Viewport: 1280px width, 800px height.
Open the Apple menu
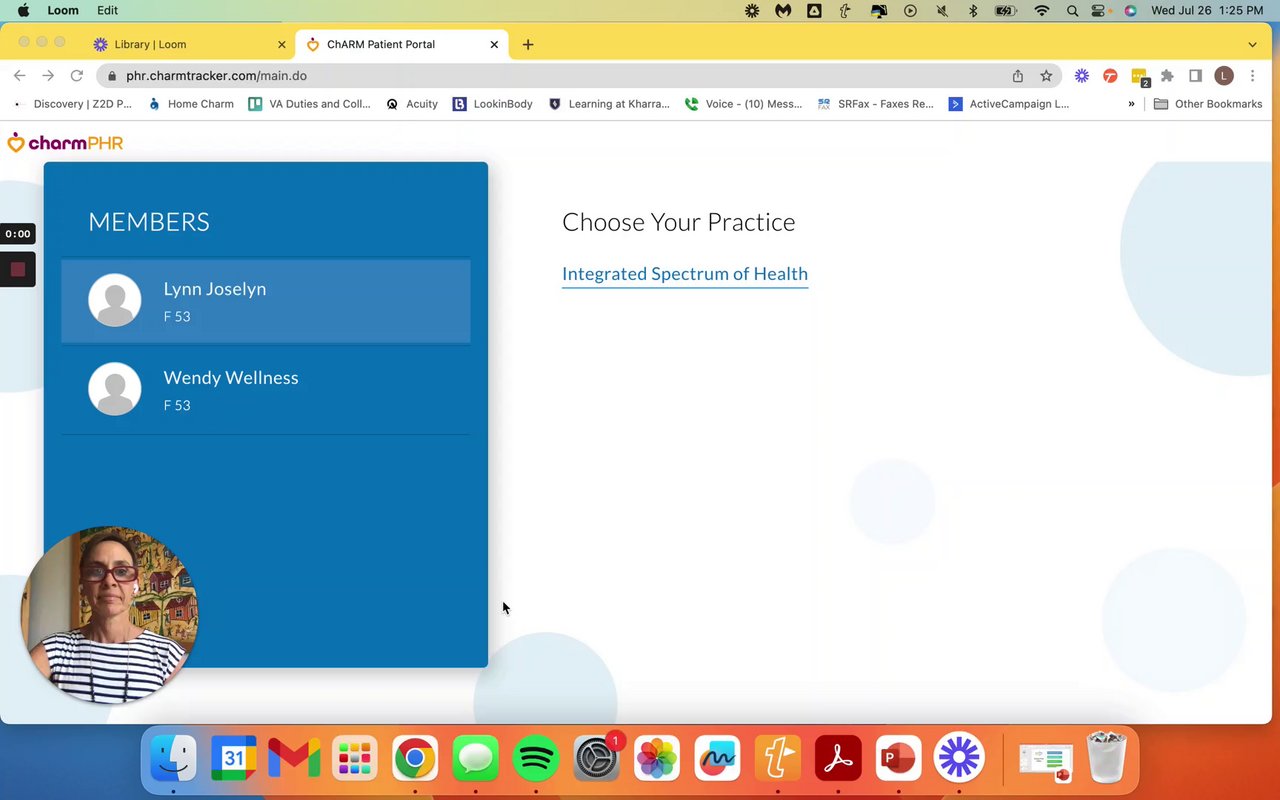(x=23, y=10)
